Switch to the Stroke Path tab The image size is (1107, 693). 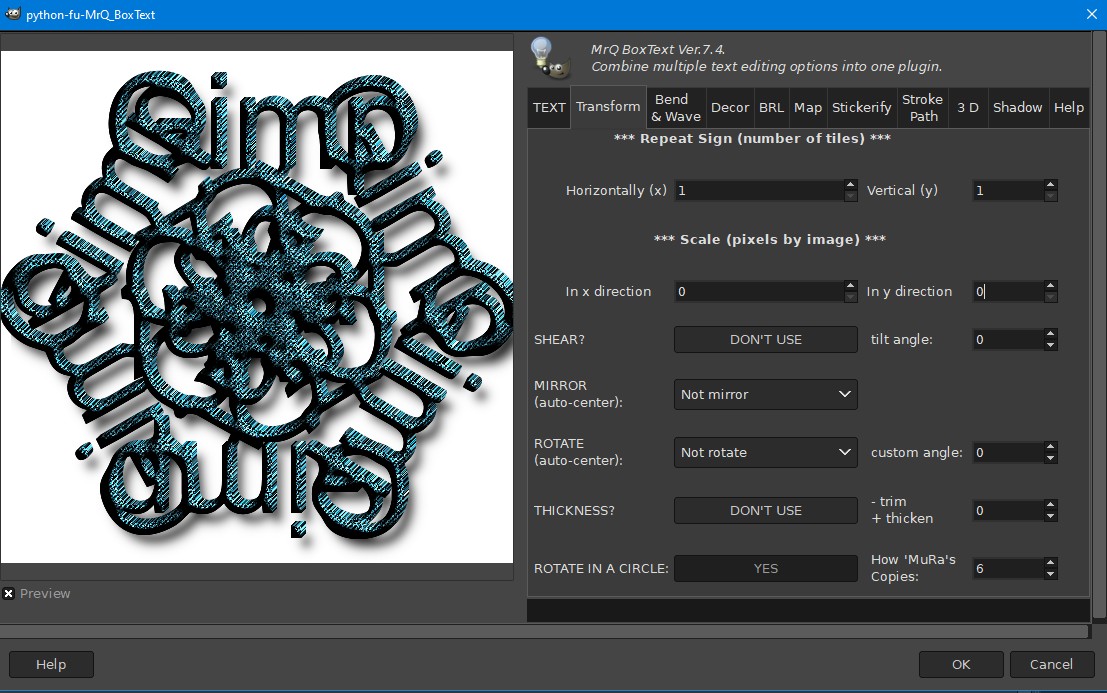tap(922, 107)
